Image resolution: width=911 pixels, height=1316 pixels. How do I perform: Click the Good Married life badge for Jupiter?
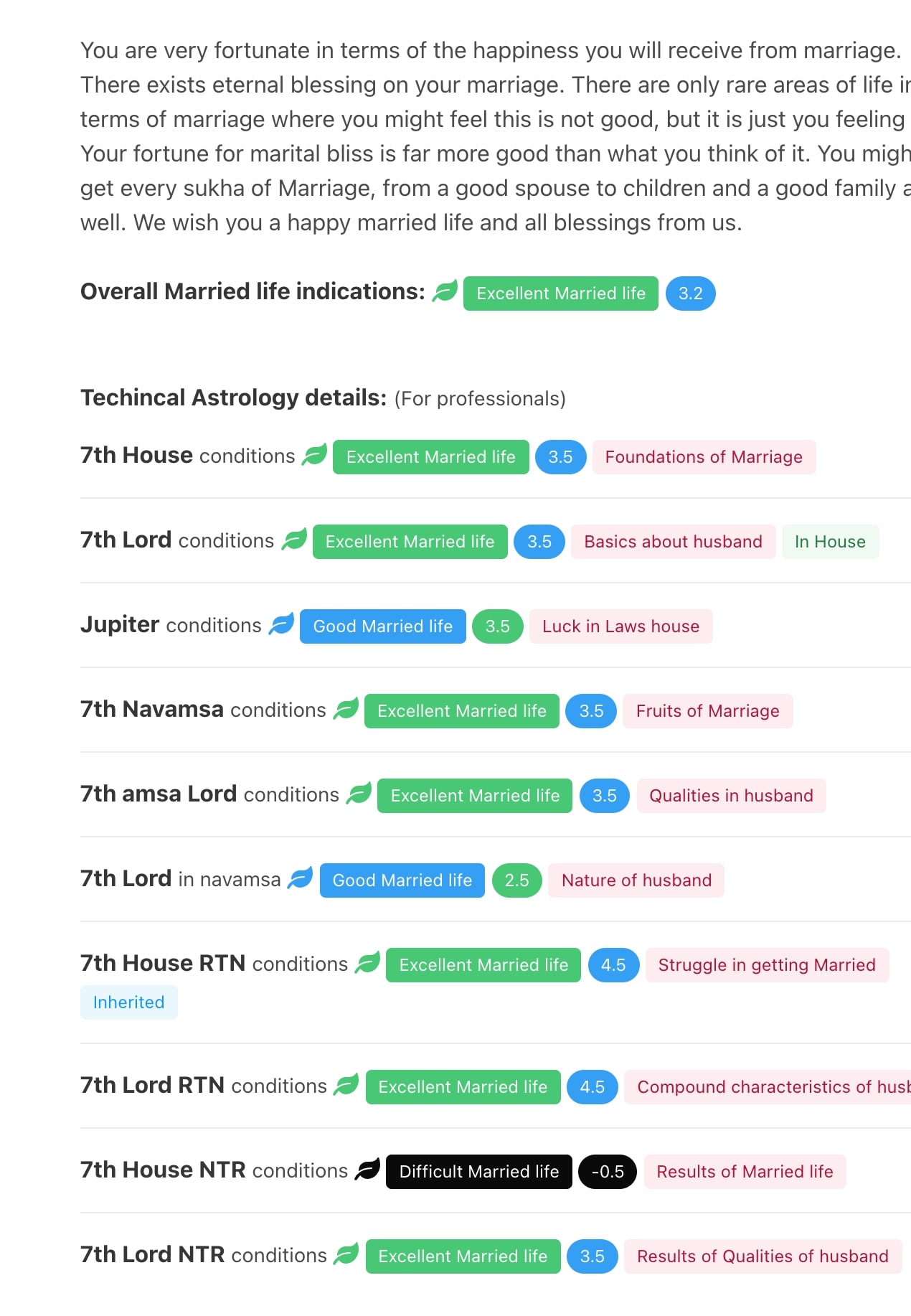(x=382, y=626)
